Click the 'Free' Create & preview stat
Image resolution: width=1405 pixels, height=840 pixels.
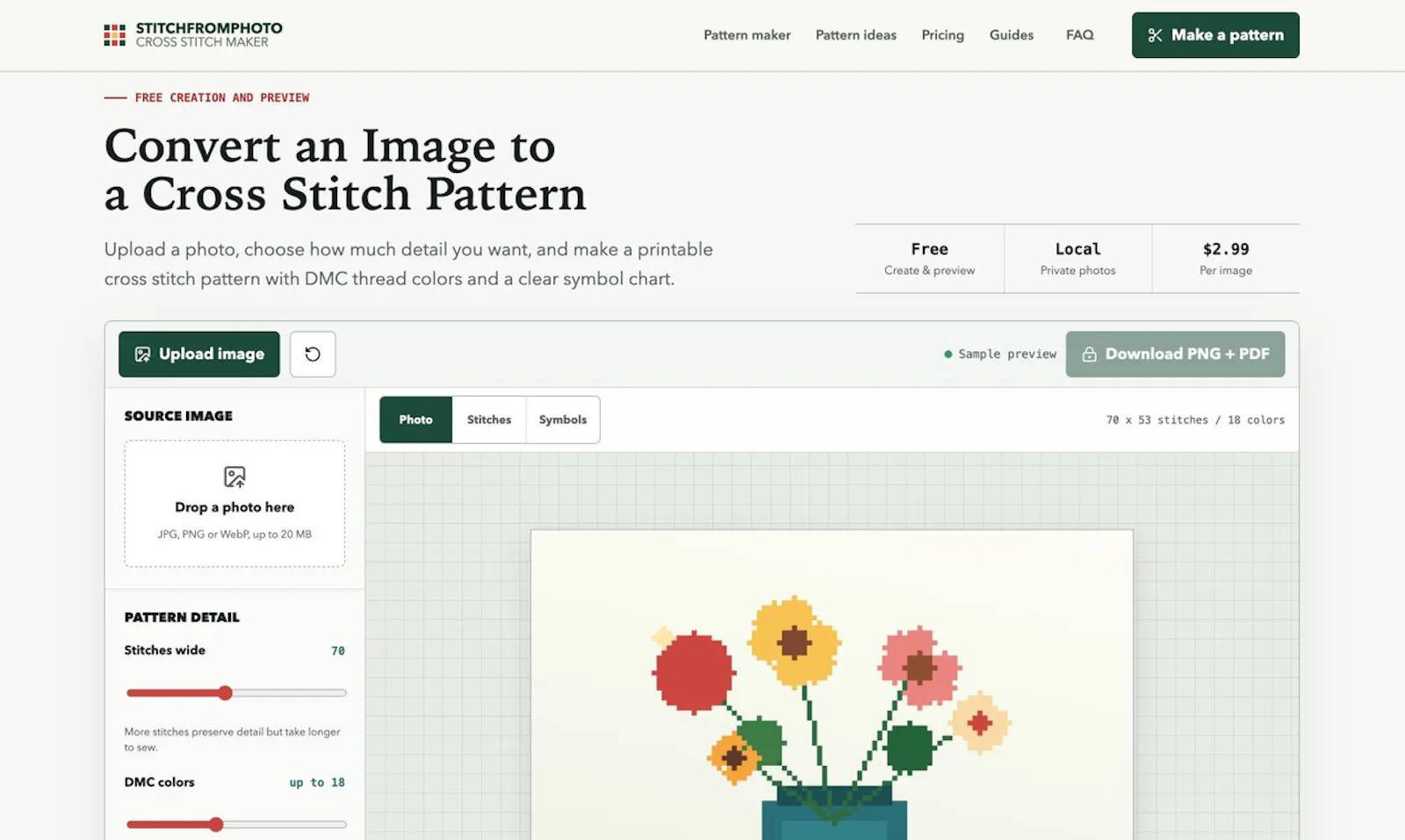point(930,259)
